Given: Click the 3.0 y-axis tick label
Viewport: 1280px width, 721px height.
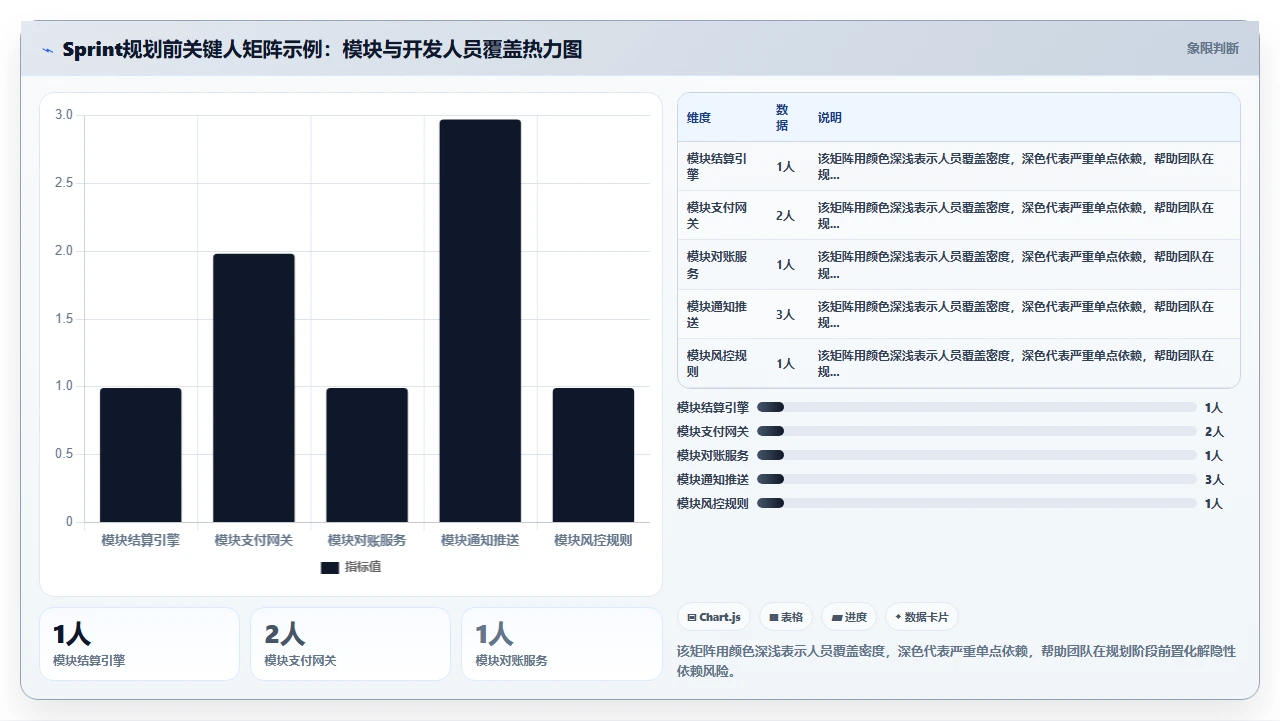Looking at the screenshot, I should [x=64, y=115].
